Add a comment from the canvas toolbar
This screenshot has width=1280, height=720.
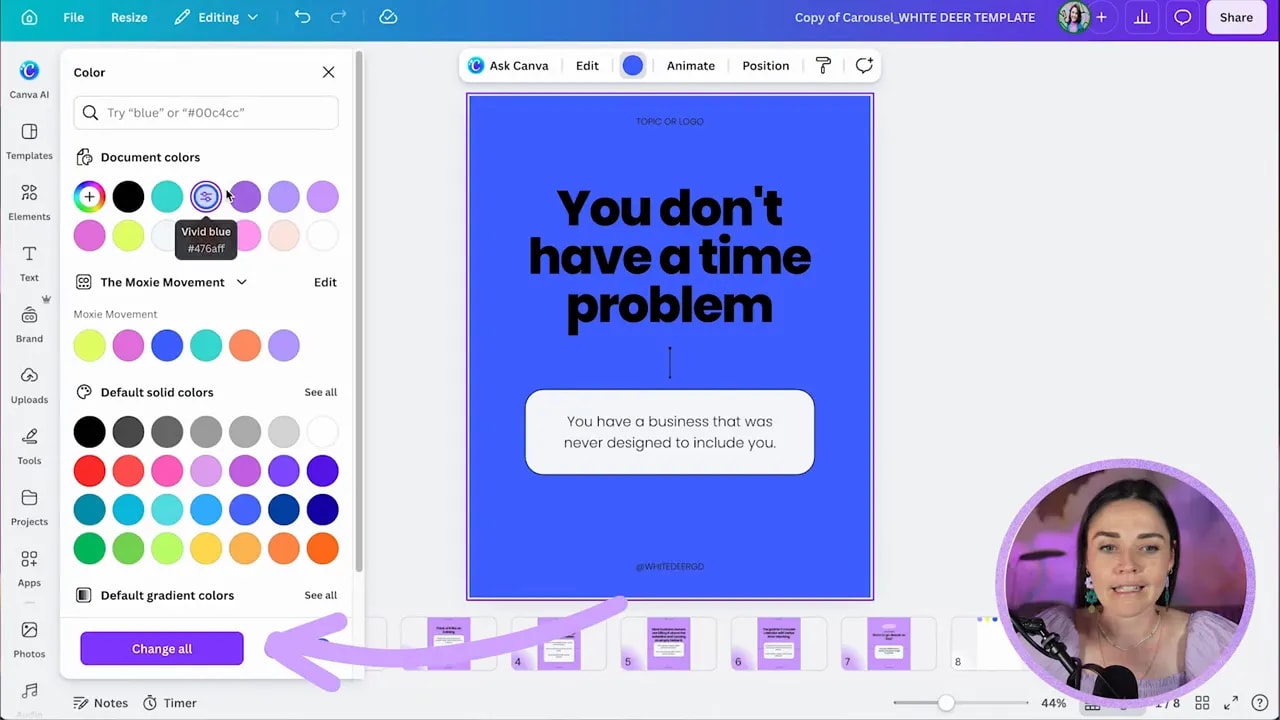point(864,65)
